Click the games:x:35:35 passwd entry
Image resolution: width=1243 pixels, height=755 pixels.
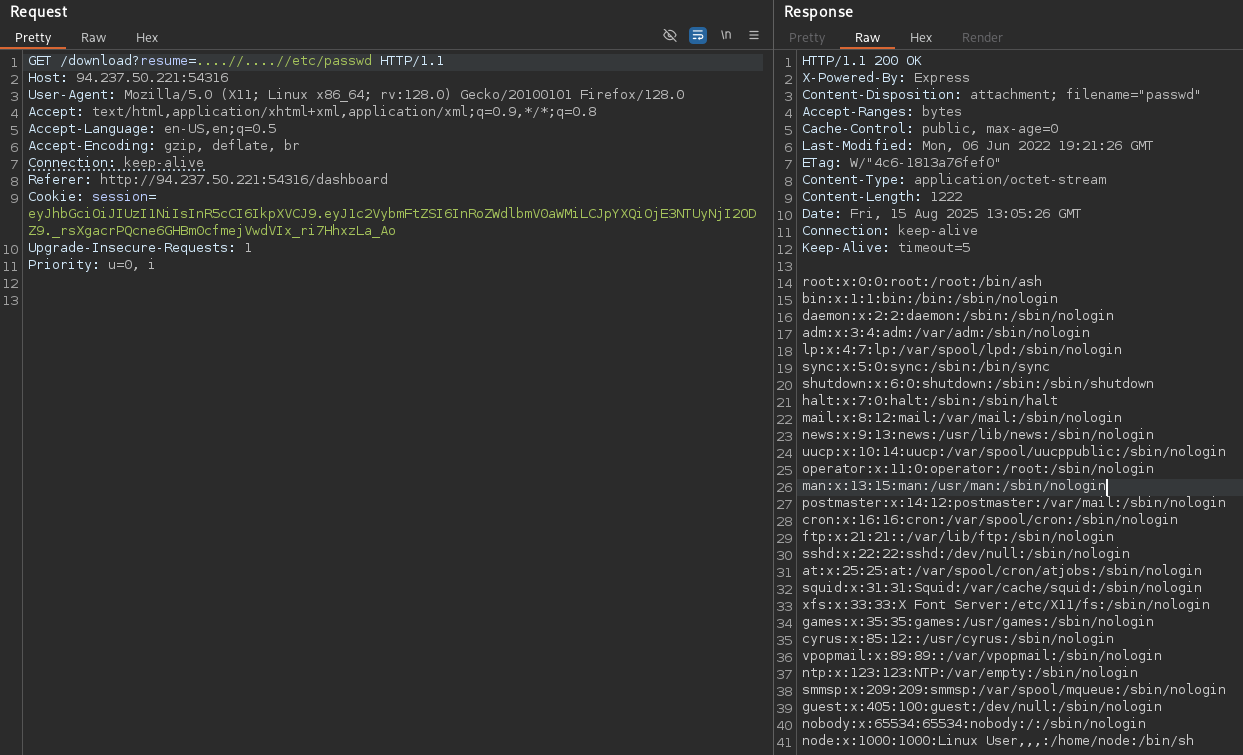978,622
